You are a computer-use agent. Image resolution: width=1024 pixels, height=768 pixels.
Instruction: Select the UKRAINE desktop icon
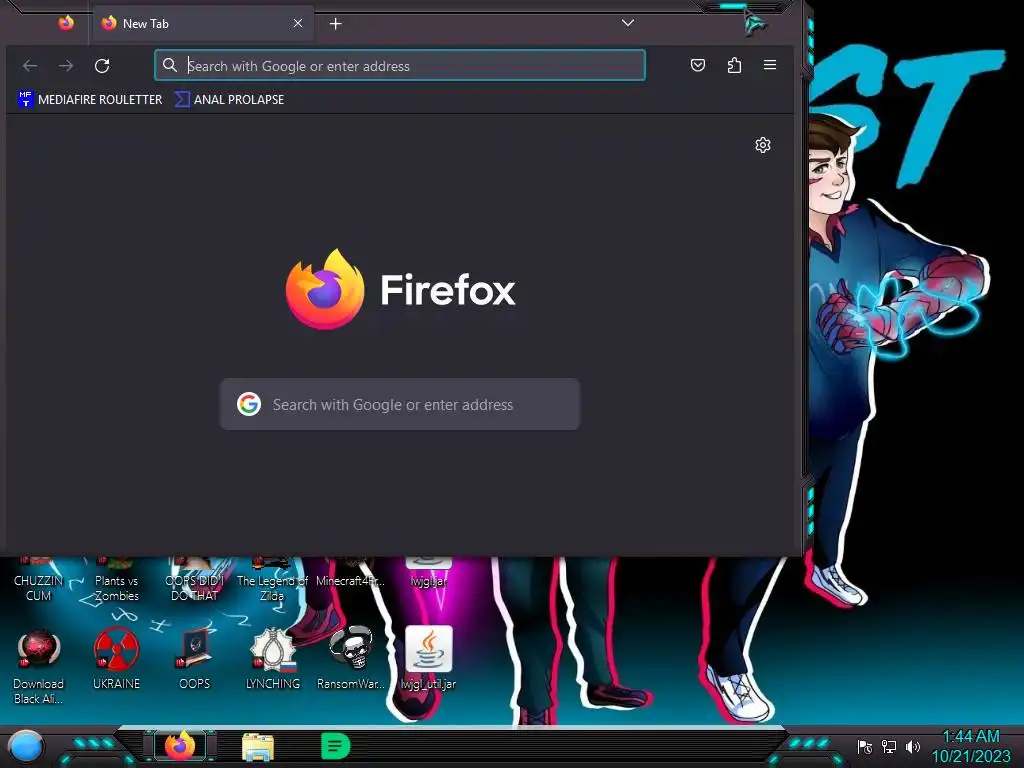pyautogui.click(x=116, y=659)
